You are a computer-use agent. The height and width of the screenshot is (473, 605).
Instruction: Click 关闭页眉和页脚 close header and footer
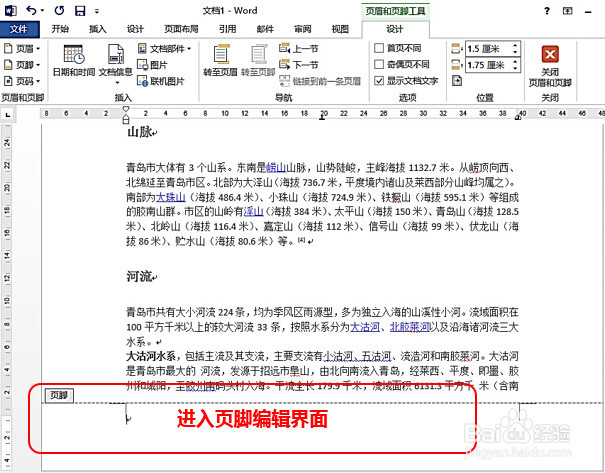[550, 66]
